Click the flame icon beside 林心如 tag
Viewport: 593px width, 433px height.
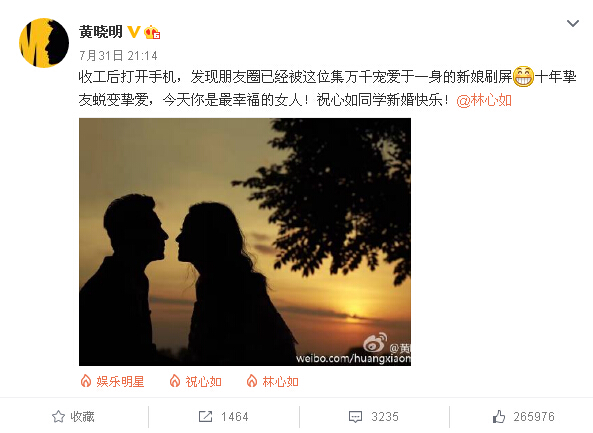252,381
